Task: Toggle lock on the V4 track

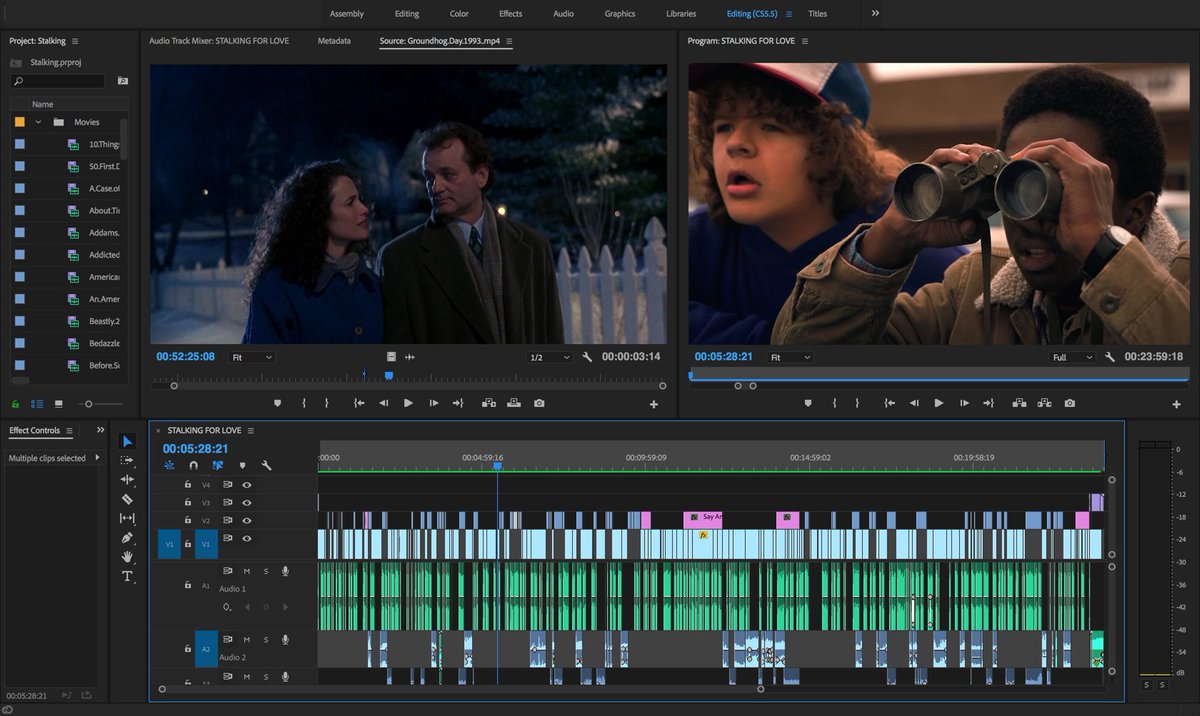Action: (x=187, y=485)
